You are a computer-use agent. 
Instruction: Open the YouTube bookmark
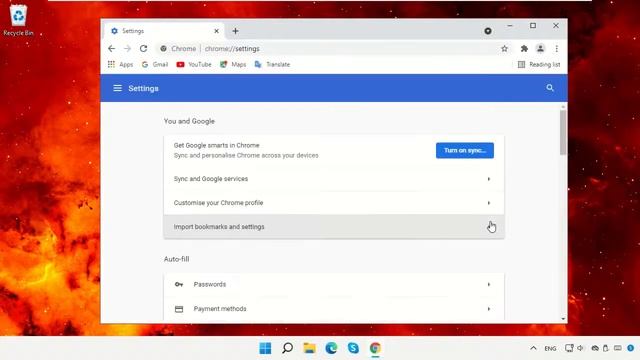pos(194,64)
